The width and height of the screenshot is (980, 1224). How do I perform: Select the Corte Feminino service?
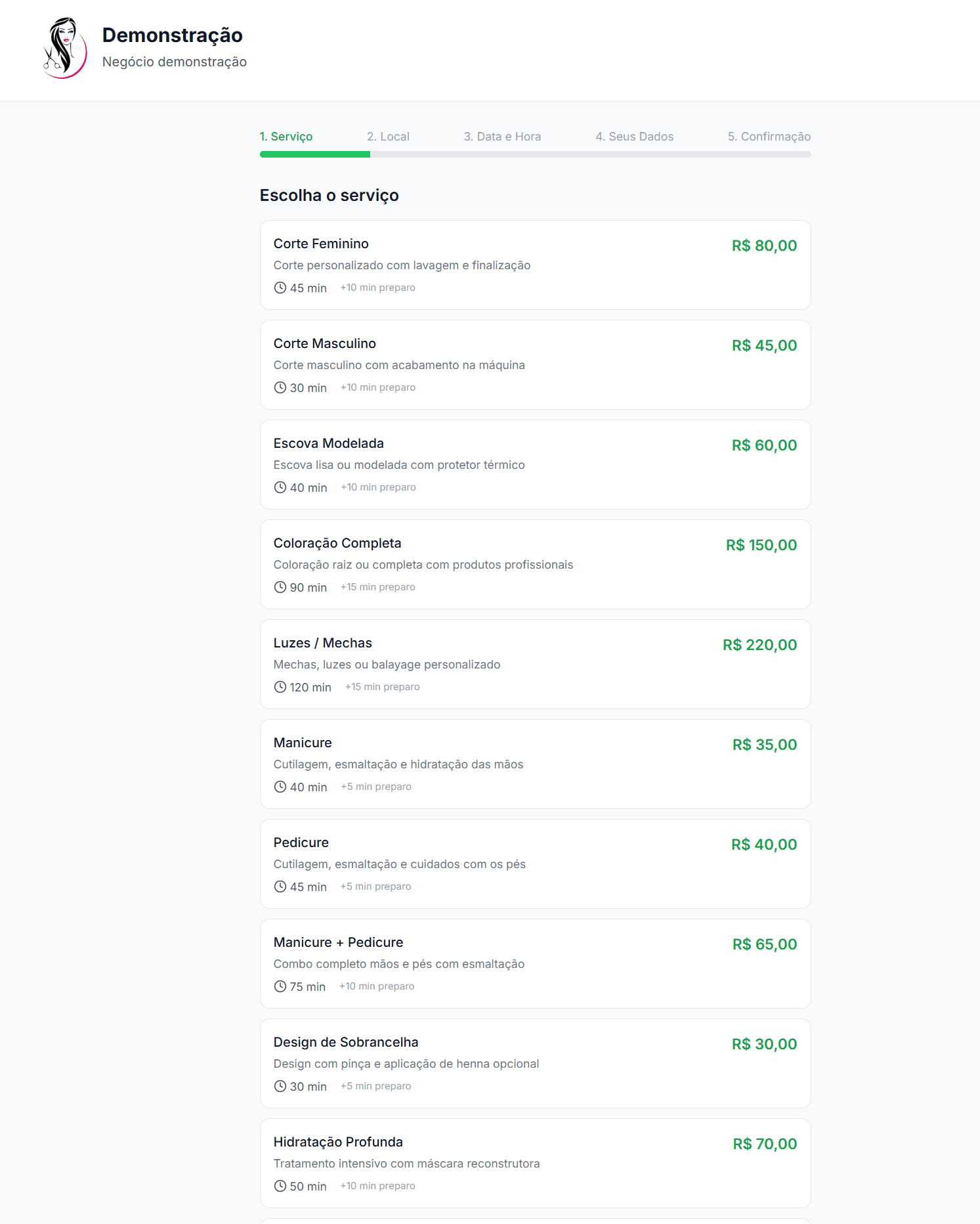[x=321, y=244]
